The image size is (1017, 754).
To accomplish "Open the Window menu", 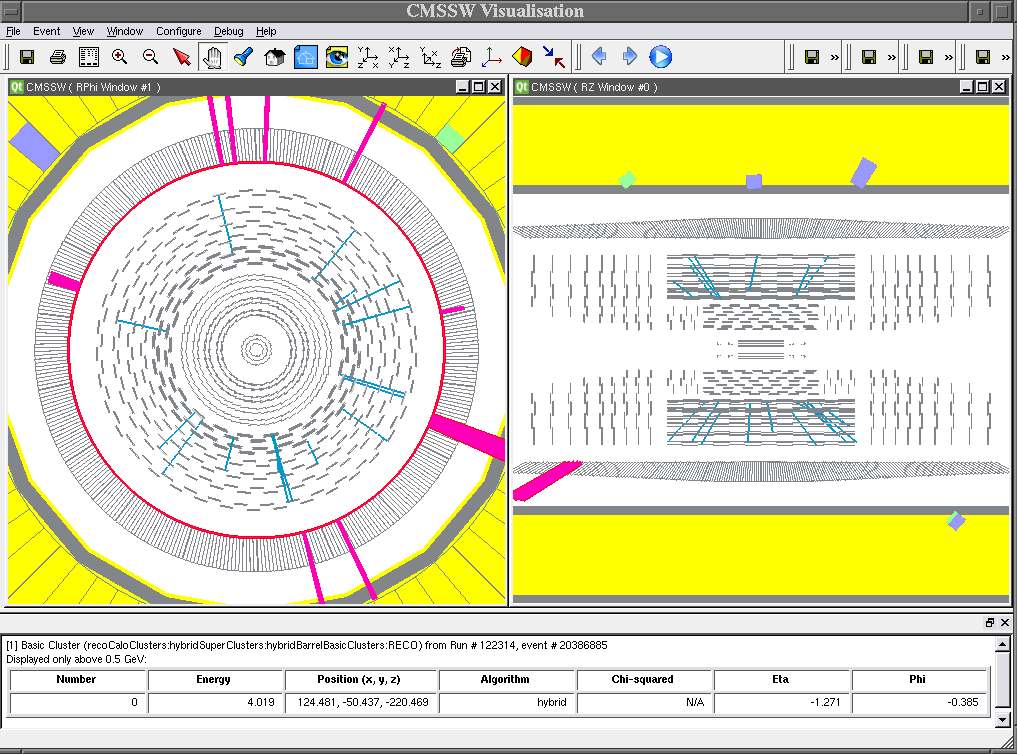I will click(x=125, y=31).
